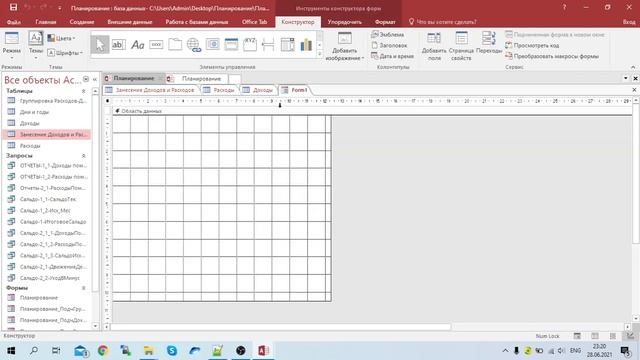This screenshot has width=640, height=360.
Task: Click the form selector box at ruler corner
Action: point(107,101)
